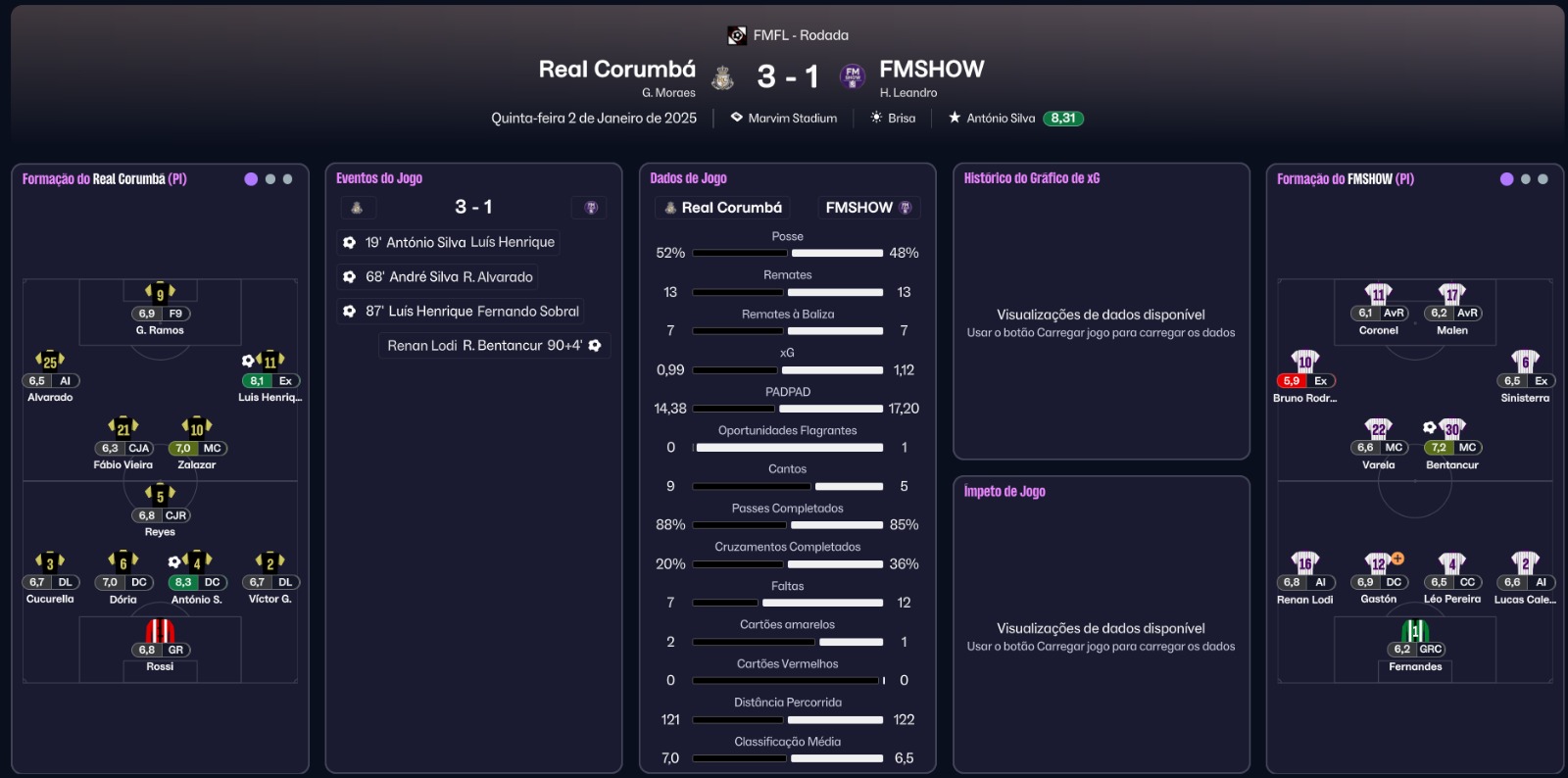Click Rossi's red striped goalkeeper shirt
Image resolution: width=1568 pixels, height=778 pixels.
coord(160,630)
